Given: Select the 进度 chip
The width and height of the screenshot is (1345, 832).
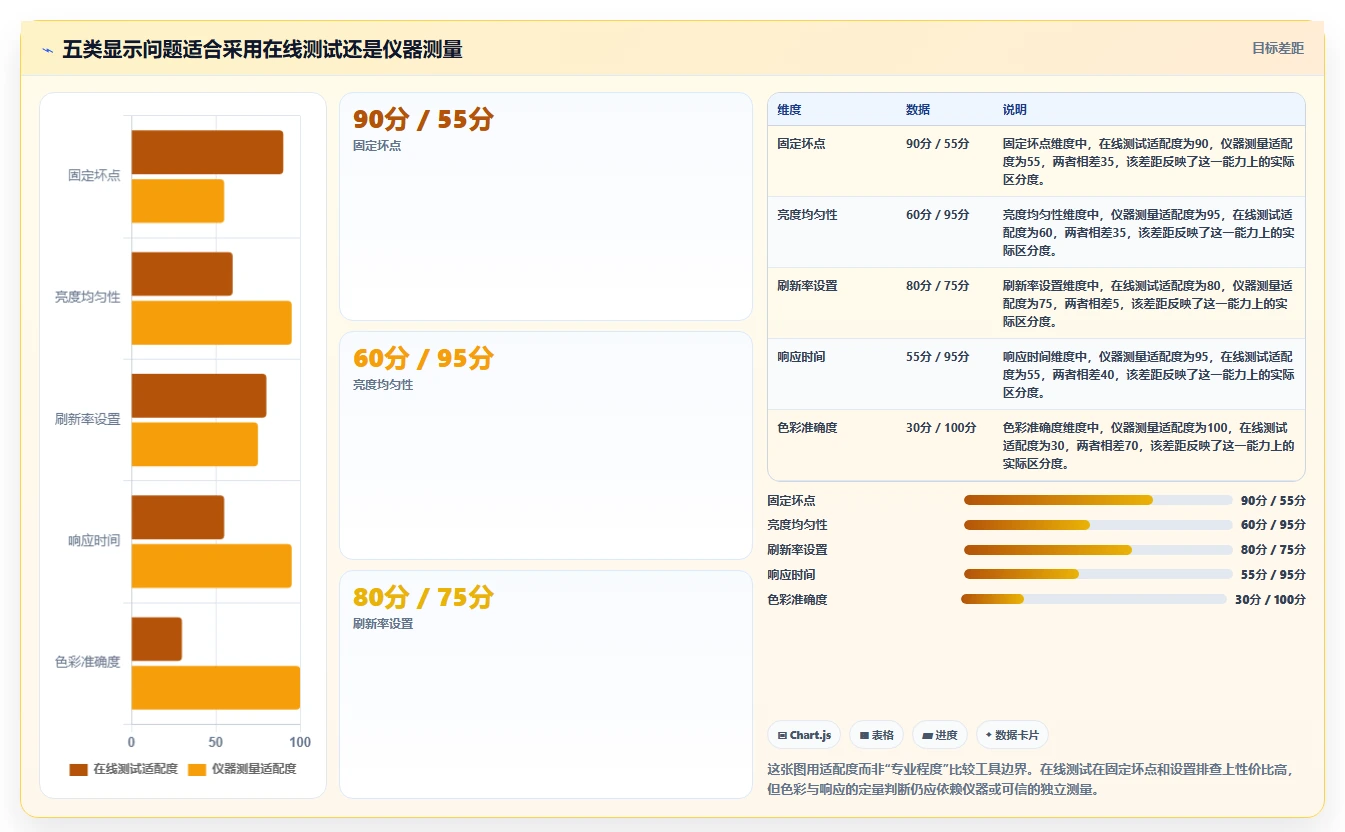Looking at the screenshot, I should 939,735.
